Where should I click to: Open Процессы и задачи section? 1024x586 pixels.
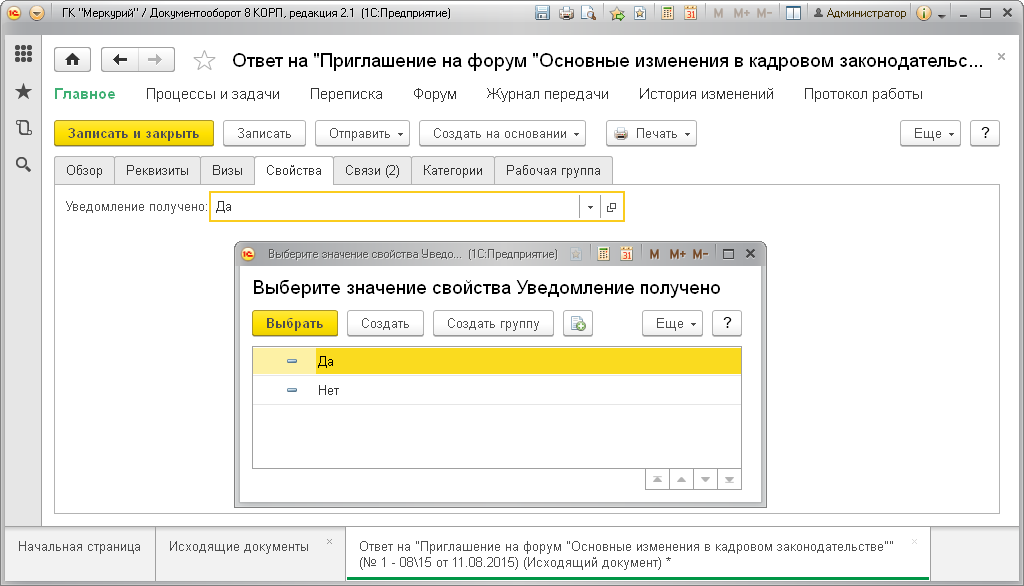[x=213, y=94]
